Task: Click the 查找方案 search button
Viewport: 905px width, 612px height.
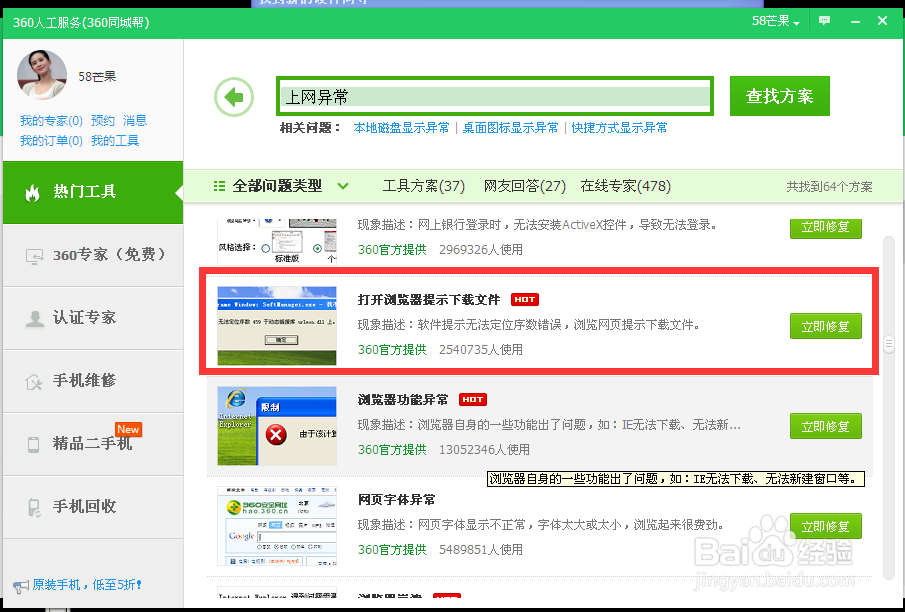Action: tap(780, 96)
